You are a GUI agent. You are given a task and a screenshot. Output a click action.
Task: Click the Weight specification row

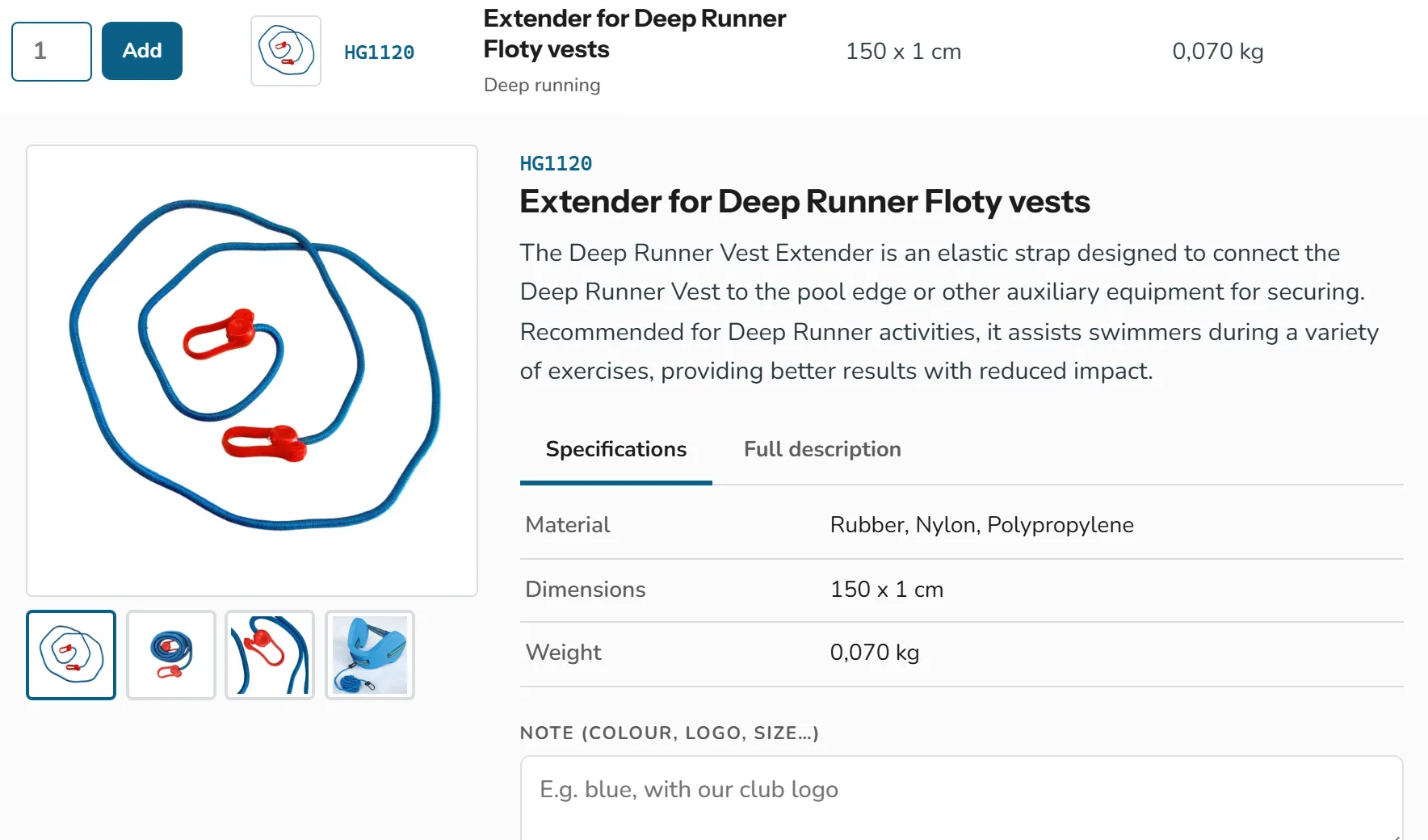click(x=961, y=653)
